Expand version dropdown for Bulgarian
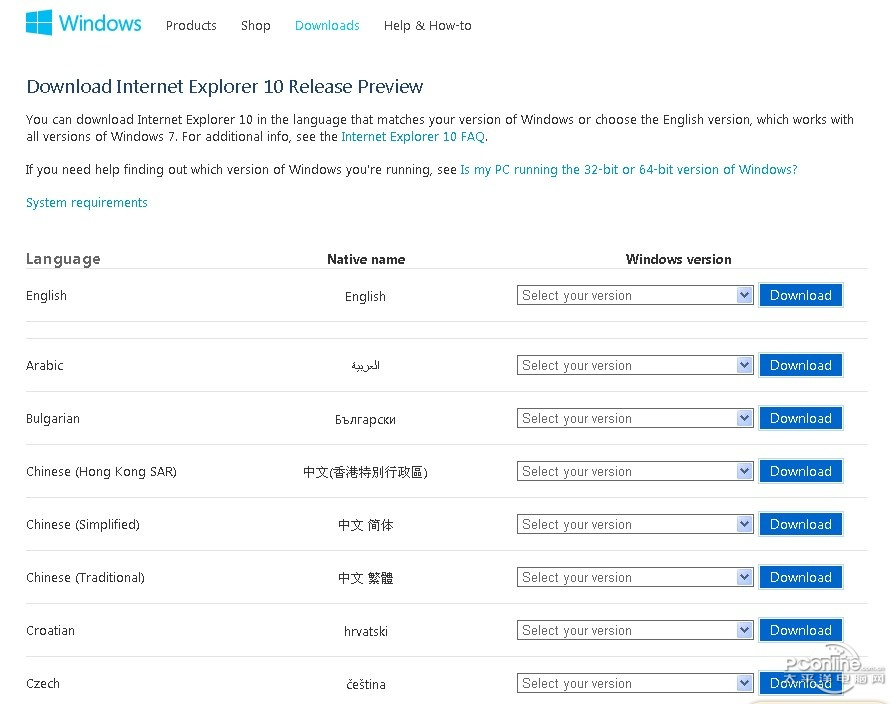The width and height of the screenshot is (894, 704). 635,419
